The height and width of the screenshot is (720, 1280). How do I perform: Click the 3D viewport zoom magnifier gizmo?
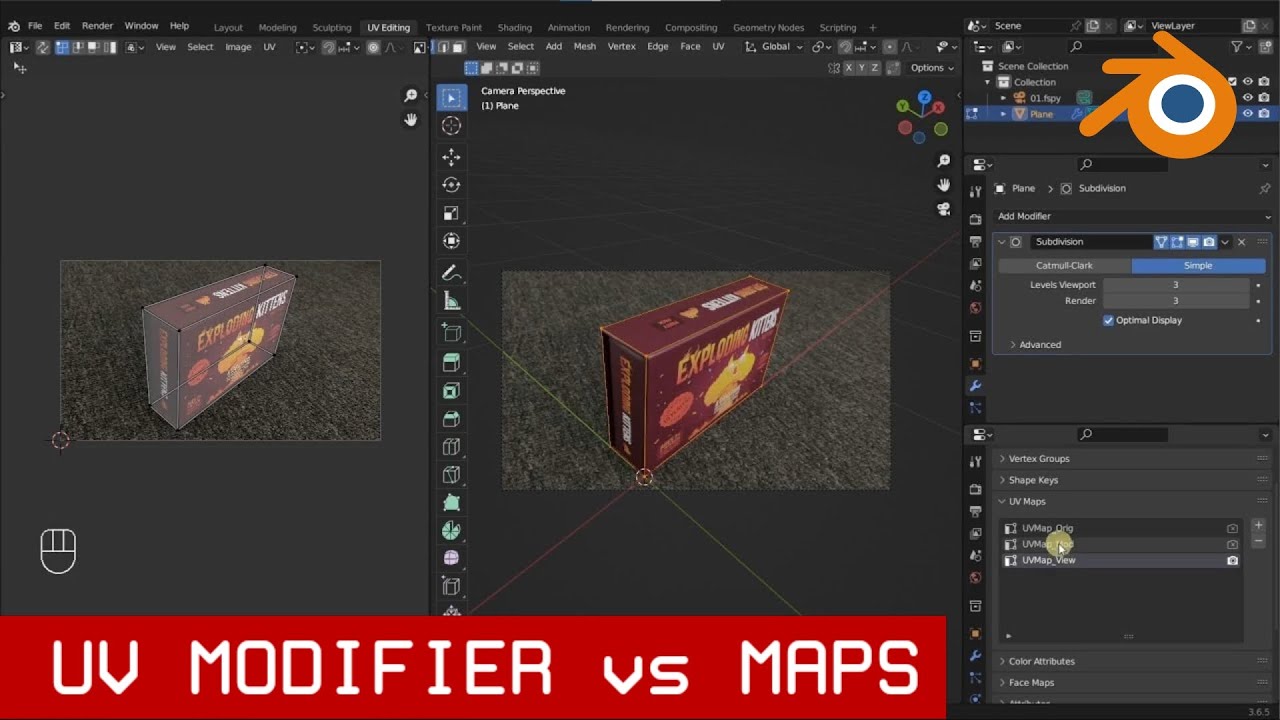943,161
